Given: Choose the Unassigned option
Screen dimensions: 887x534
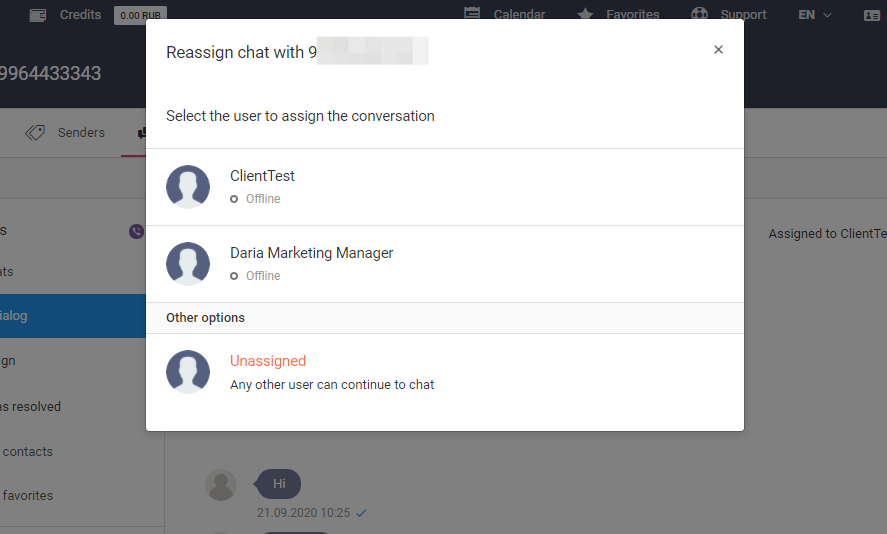Looking at the screenshot, I should (x=445, y=372).
